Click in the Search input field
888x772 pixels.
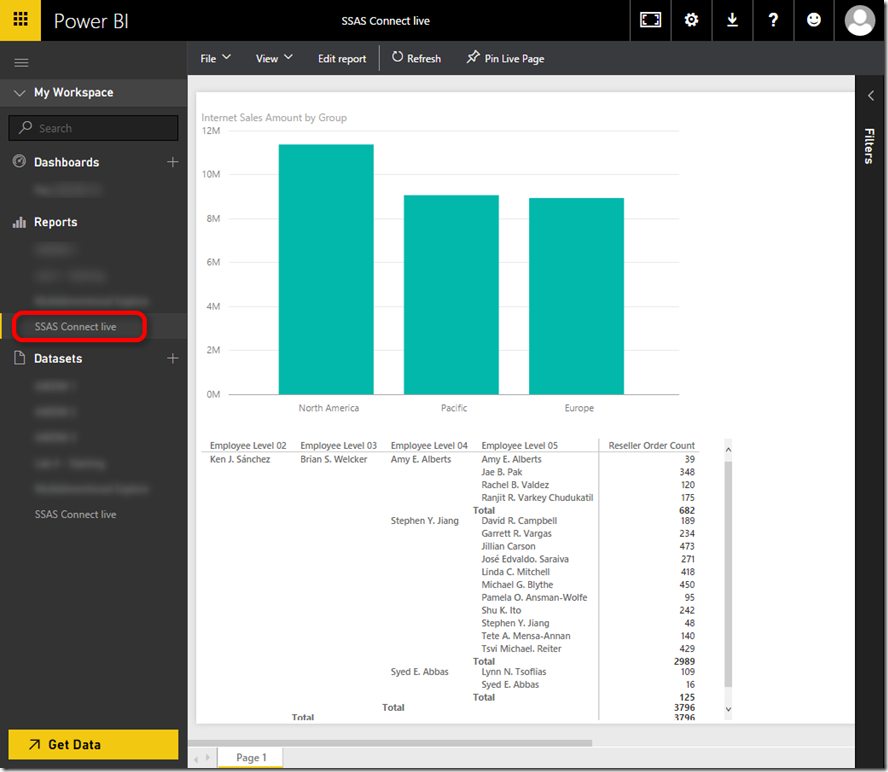click(93, 128)
